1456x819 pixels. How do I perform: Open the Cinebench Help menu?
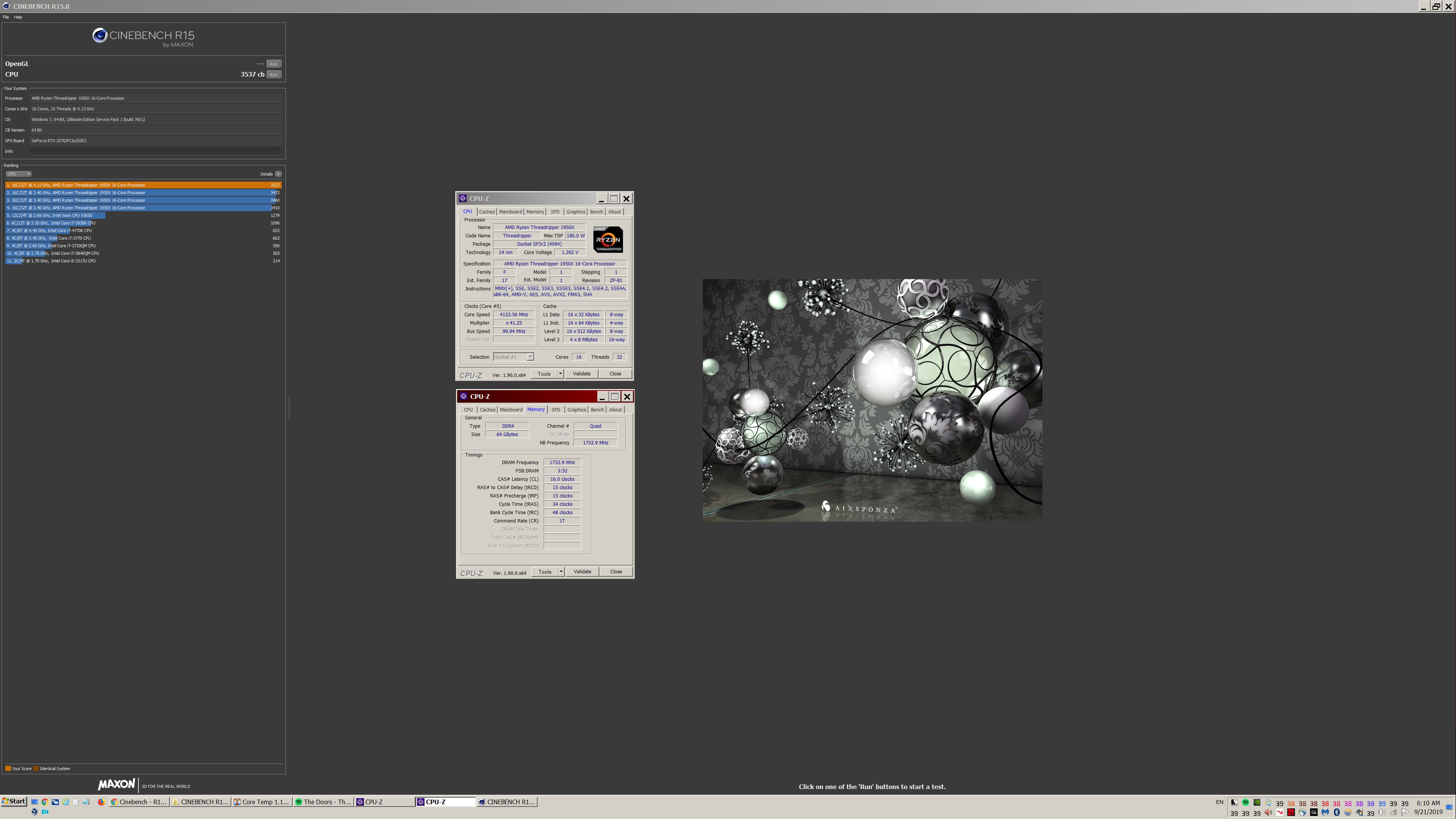(18, 17)
